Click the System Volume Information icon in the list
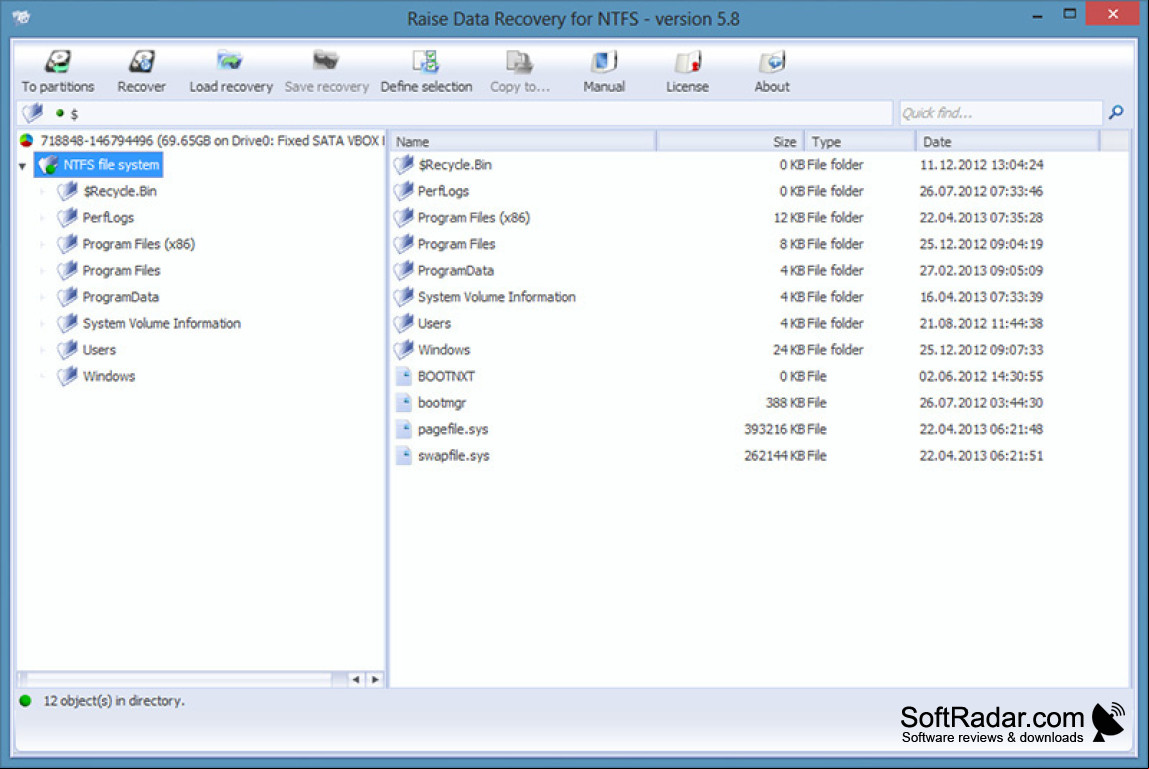The image size is (1149, 769). (404, 297)
